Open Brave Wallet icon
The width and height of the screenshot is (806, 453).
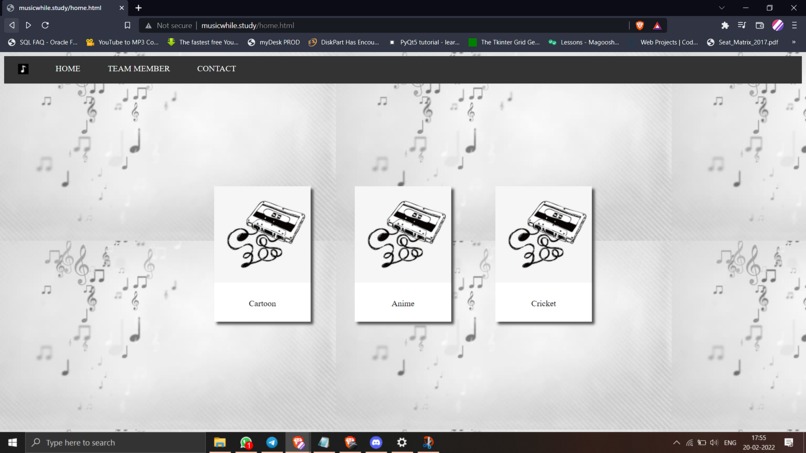coord(760,25)
